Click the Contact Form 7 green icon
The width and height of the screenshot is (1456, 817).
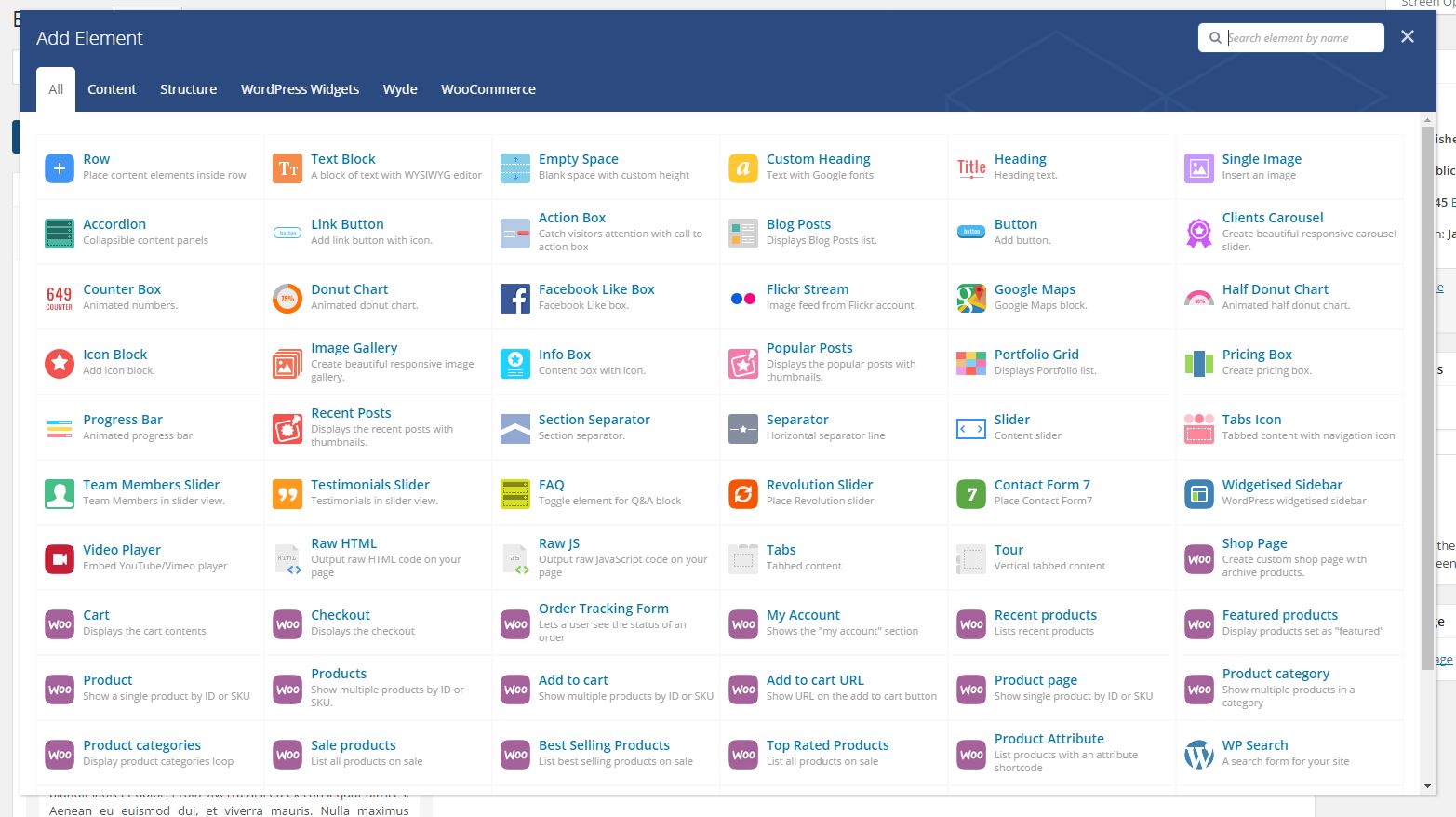(971, 494)
